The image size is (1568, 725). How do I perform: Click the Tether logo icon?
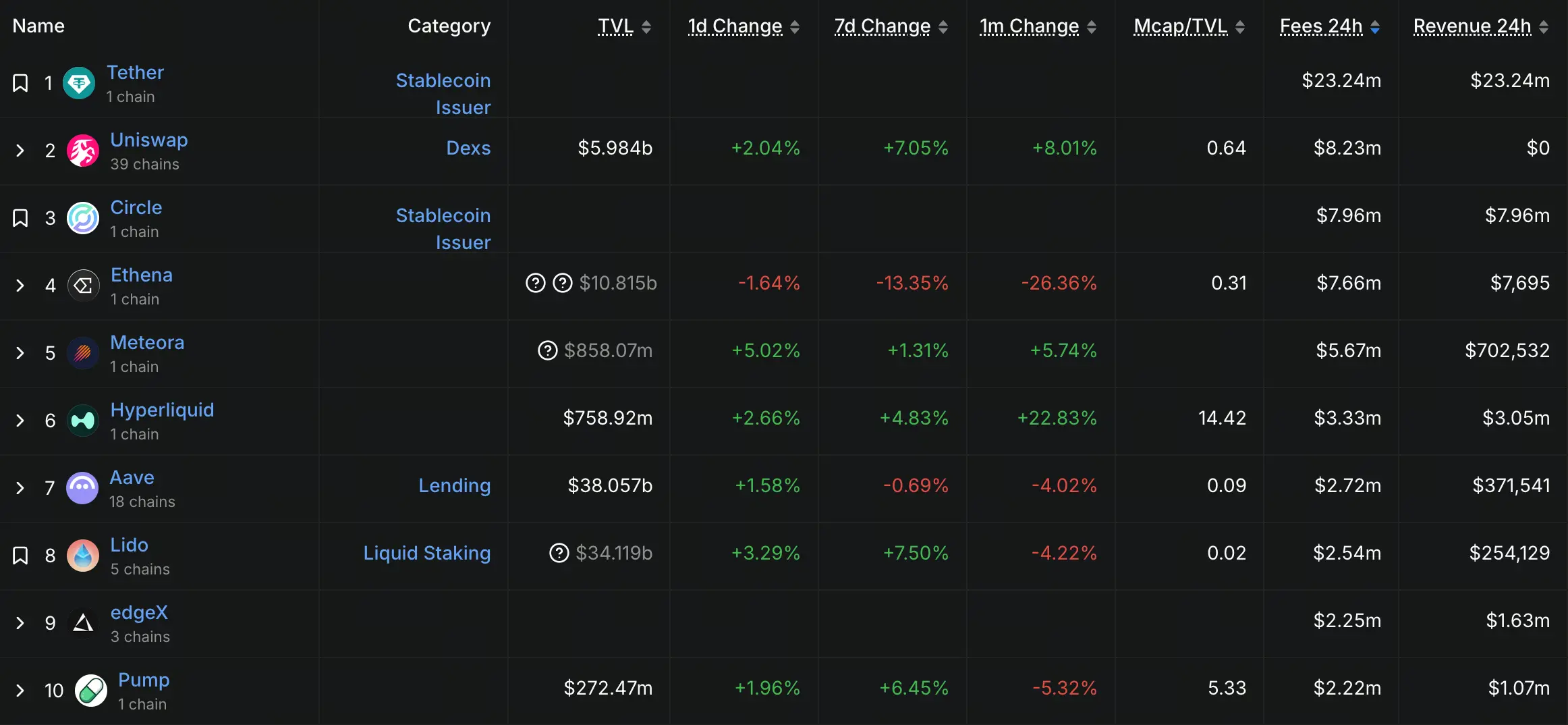click(x=79, y=83)
